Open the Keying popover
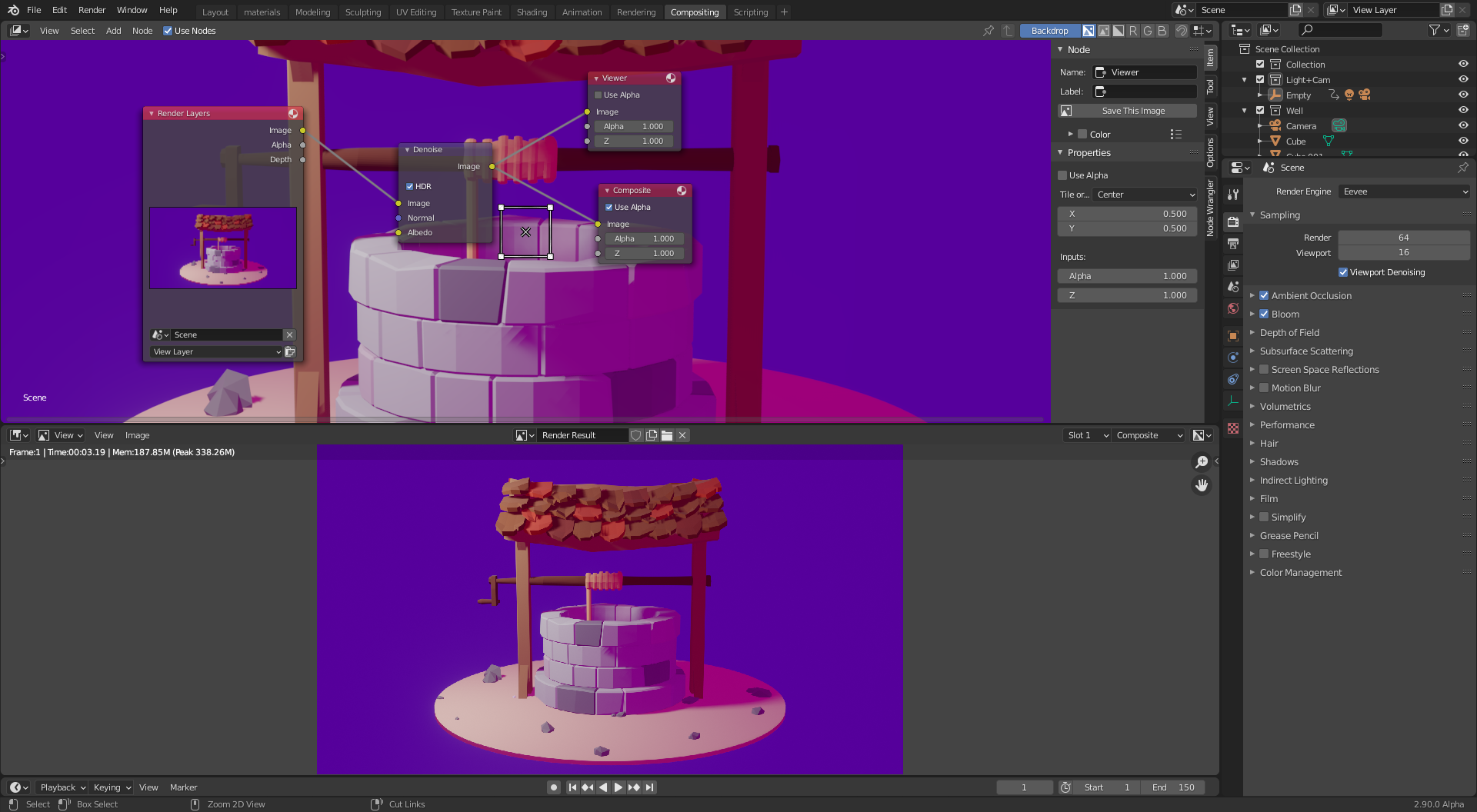The height and width of the screenshot is (812, 1477). (x=112, y=787)
